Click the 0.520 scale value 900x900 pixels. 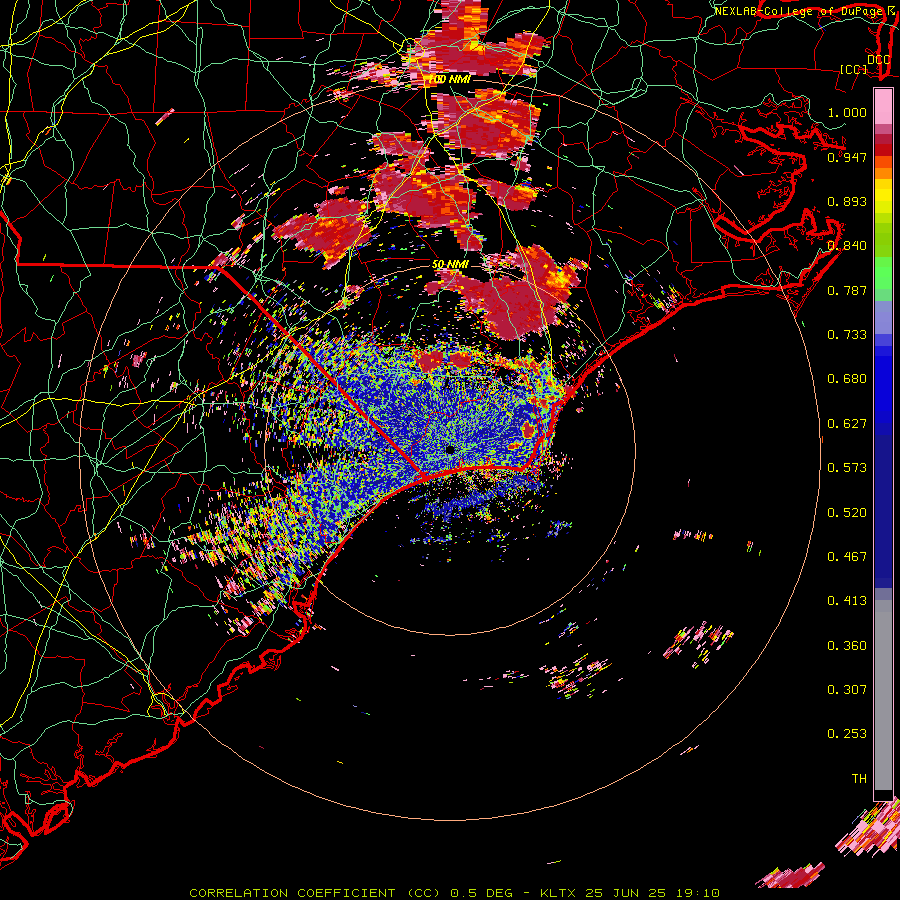tap(847, 513)
